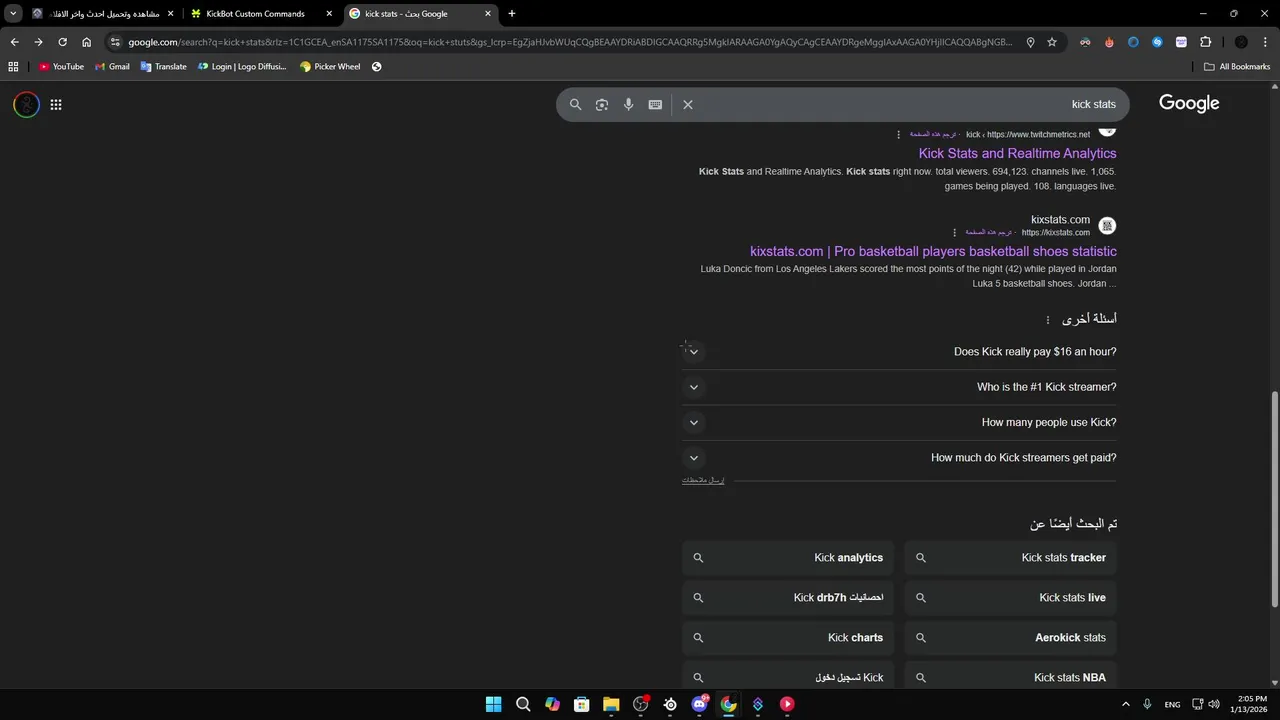Click the feedback link under questions

pos(703,481)
